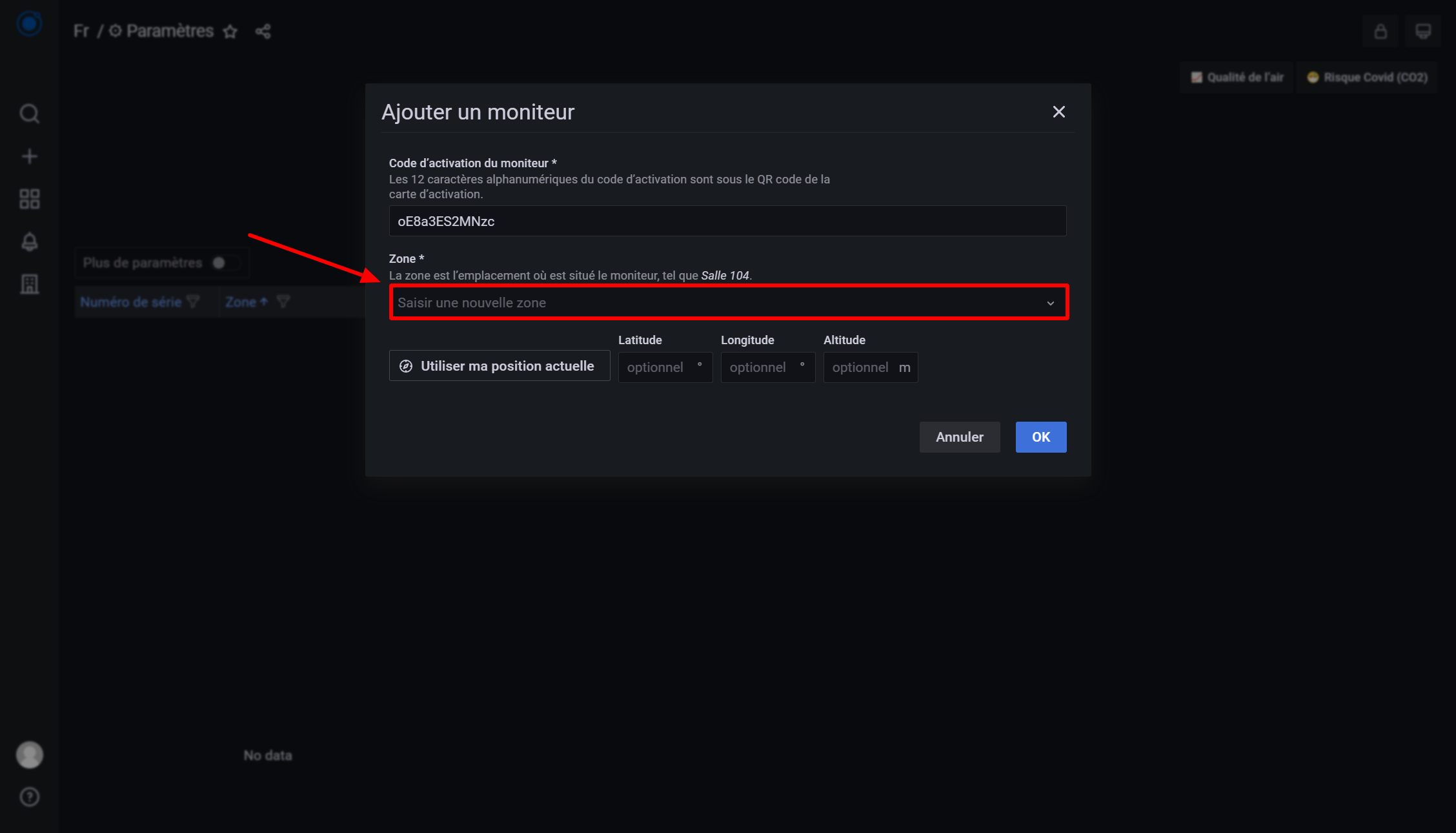This screenshot has height=833, width=1456.
Task: Open the Risque Covid (CO2) link
Action: (1368, 77)
